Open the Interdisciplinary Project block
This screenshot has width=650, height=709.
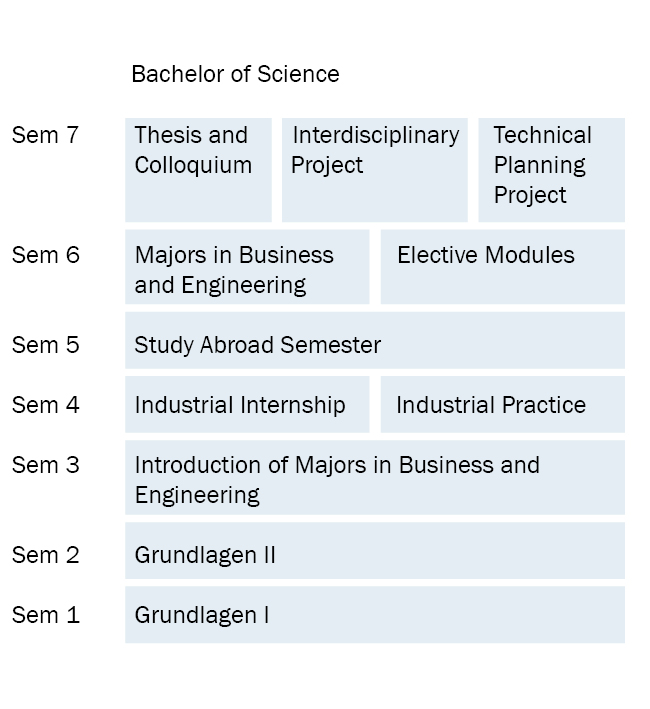[374, 169]
